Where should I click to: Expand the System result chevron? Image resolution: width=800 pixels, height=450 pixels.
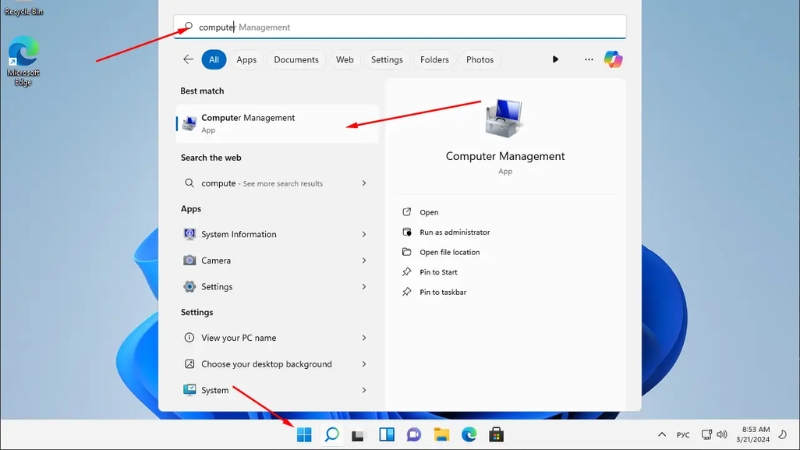point(364,390)
